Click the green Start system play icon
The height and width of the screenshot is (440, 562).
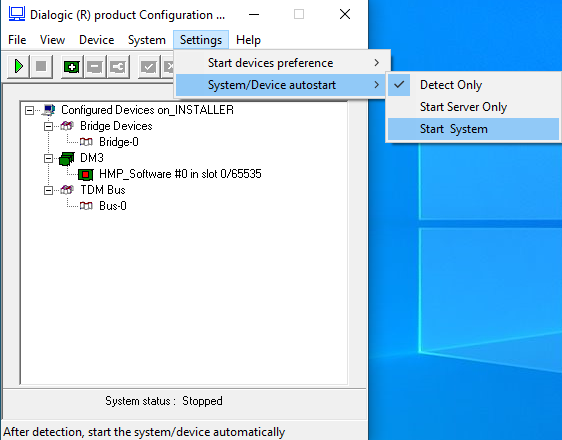(x=19, y=67)
